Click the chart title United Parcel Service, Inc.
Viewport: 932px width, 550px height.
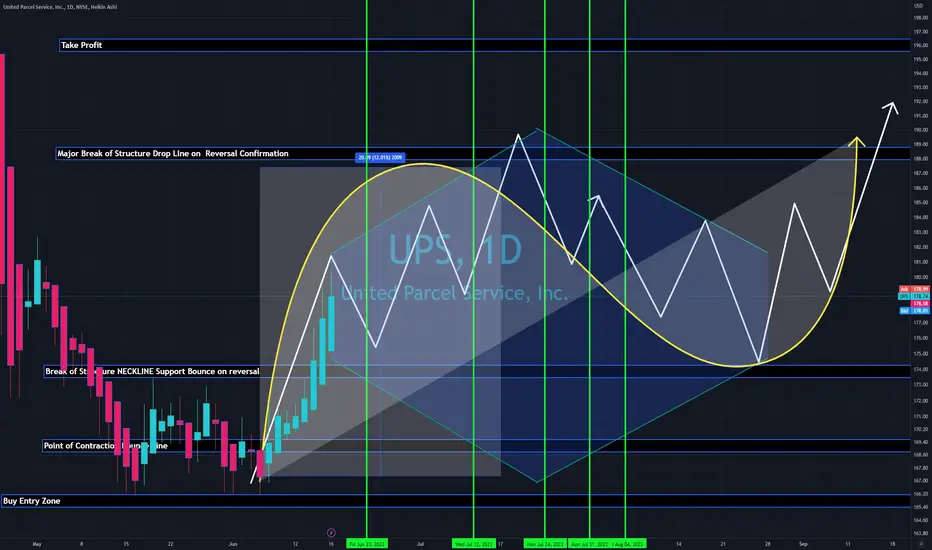click(x=59, y=7)
